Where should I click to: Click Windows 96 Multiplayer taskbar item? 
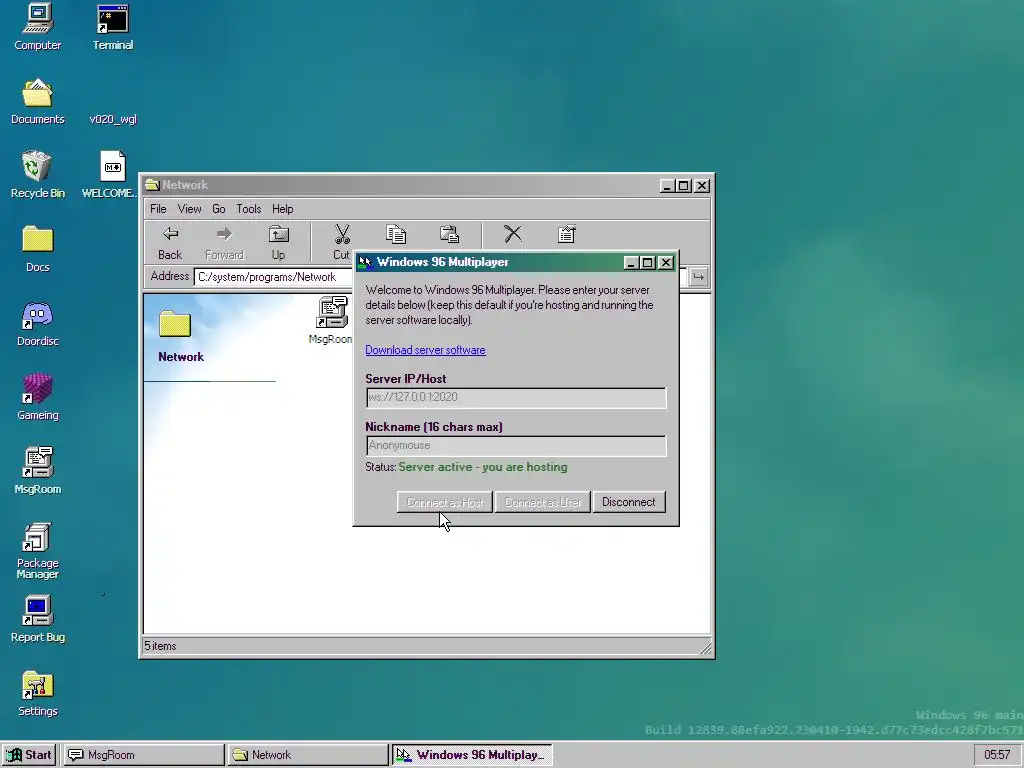click(x=472, y=755)
